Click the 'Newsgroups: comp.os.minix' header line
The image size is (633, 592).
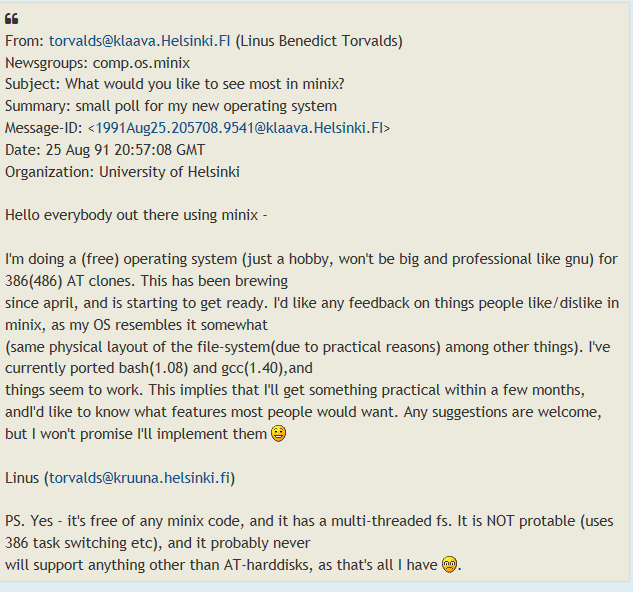pos(97,63)
